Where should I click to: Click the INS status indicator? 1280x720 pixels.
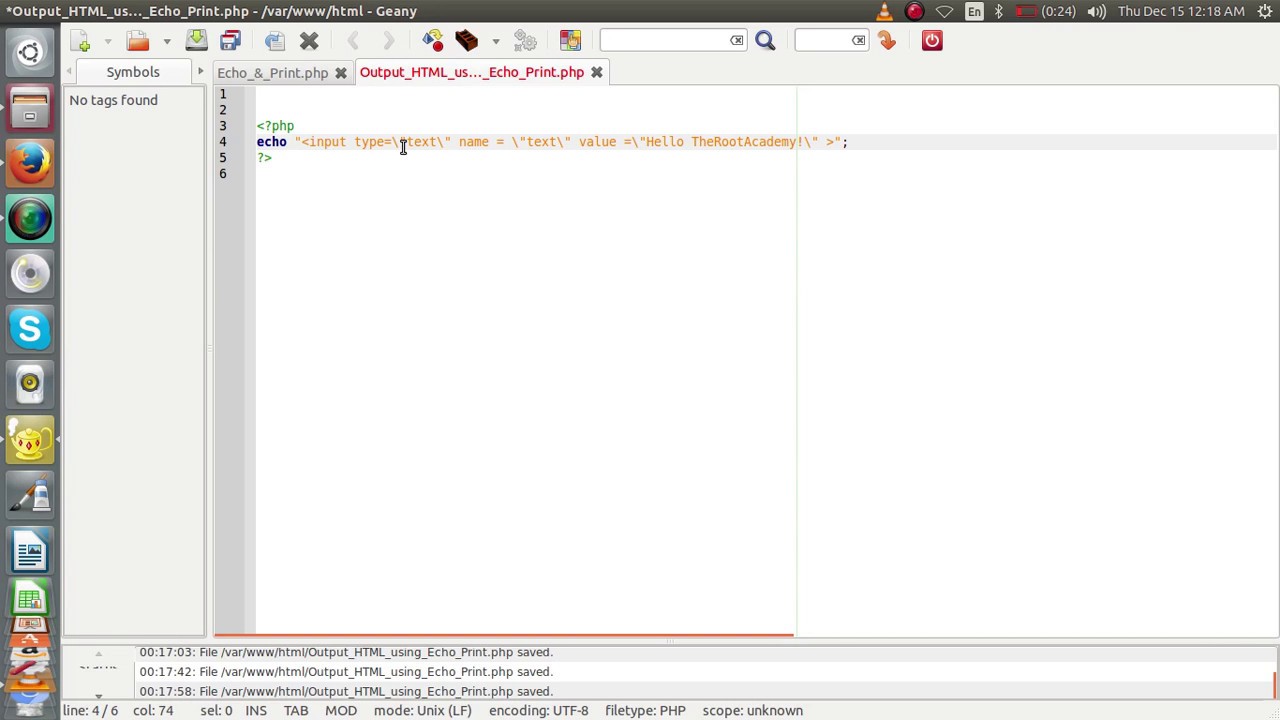256,711
